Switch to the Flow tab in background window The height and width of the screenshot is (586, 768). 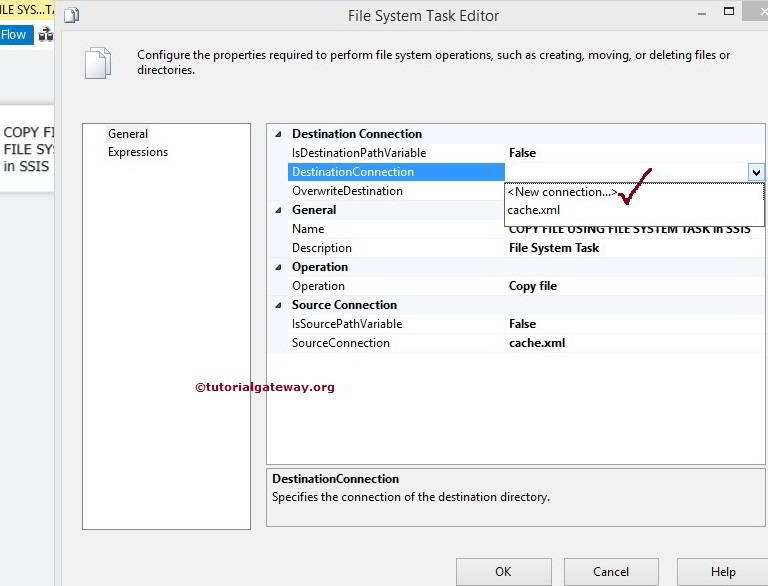click(x=16, y=35)
